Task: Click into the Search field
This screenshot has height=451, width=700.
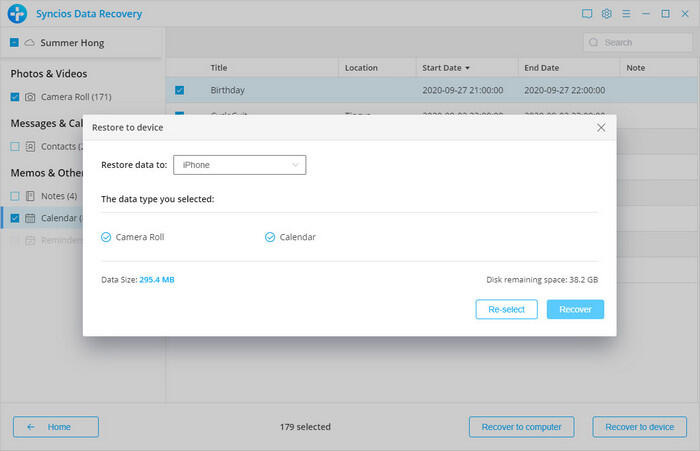Action: pos(640,43)
